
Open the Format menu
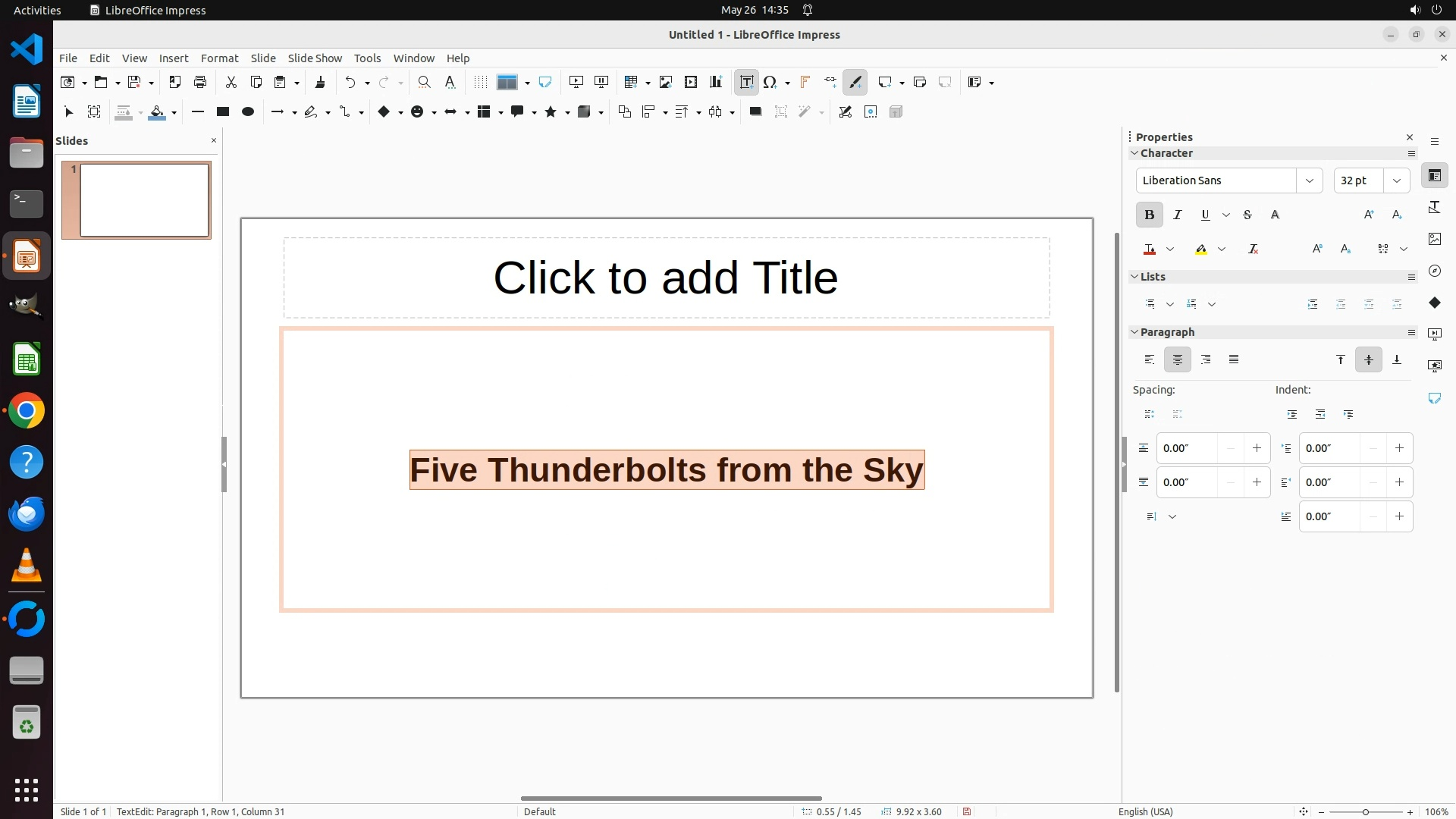[x=219, y=58]
